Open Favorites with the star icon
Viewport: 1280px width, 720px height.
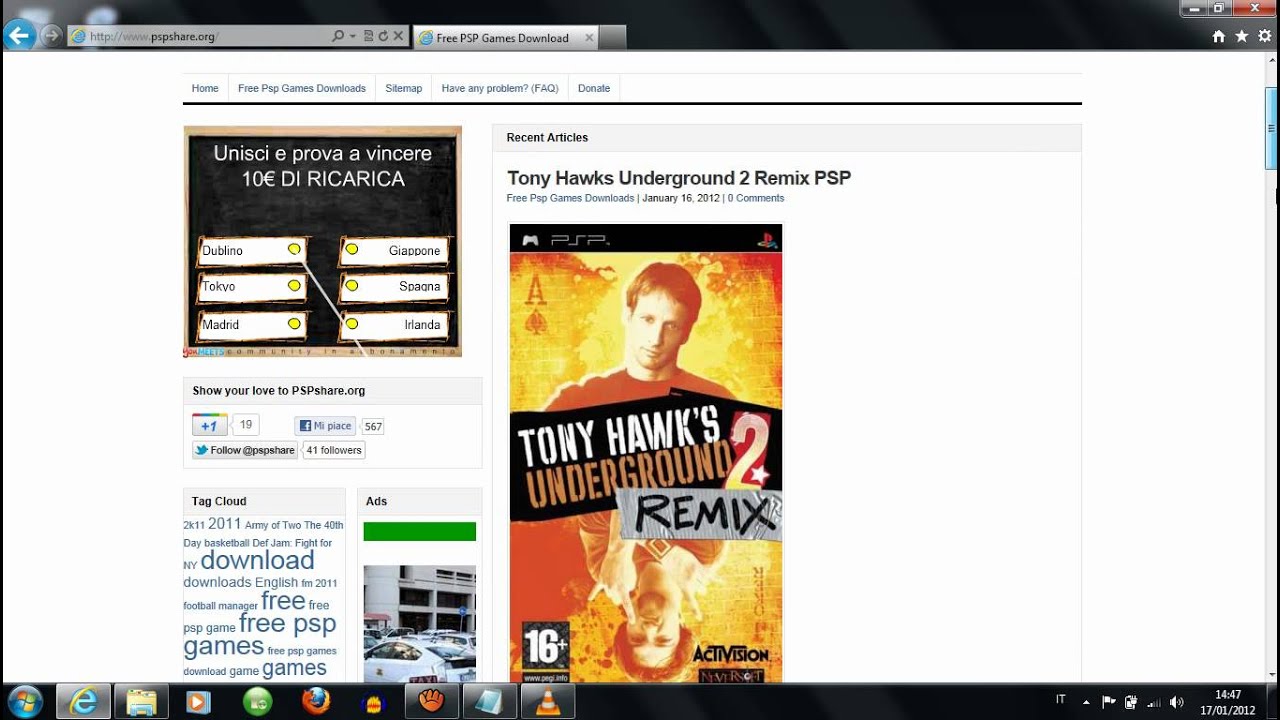[1241, 36]
